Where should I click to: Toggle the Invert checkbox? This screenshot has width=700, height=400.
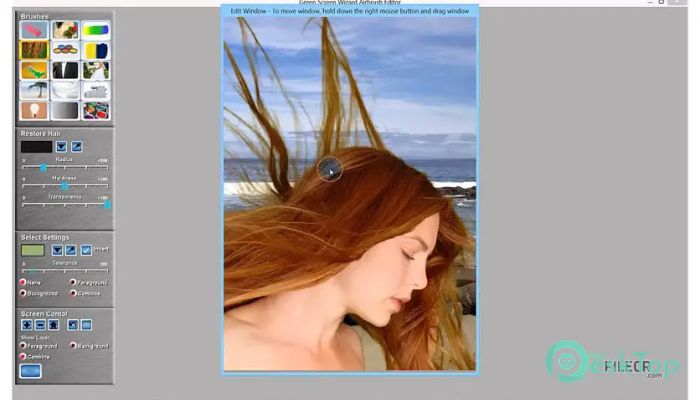pos(86,250)
